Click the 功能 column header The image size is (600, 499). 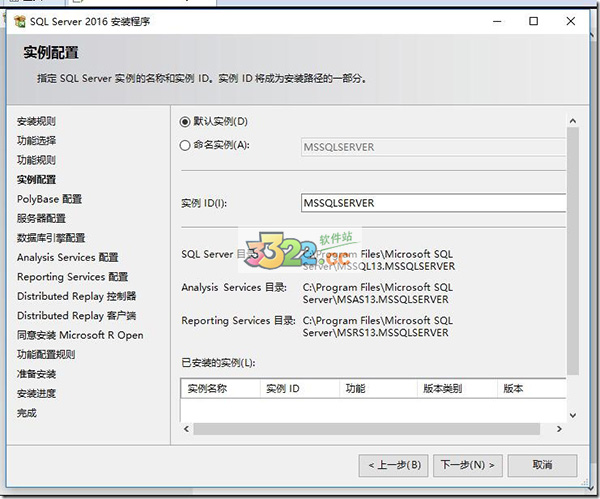point(379,389)
